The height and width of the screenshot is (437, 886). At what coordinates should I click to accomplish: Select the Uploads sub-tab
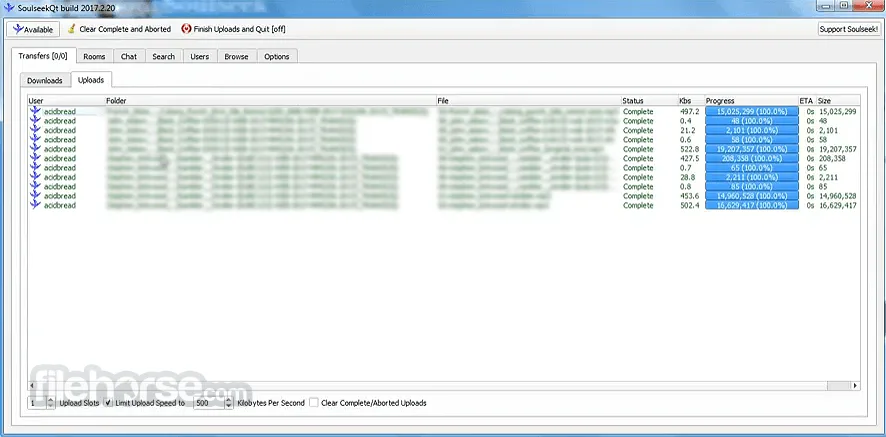(x=91, y=80)
